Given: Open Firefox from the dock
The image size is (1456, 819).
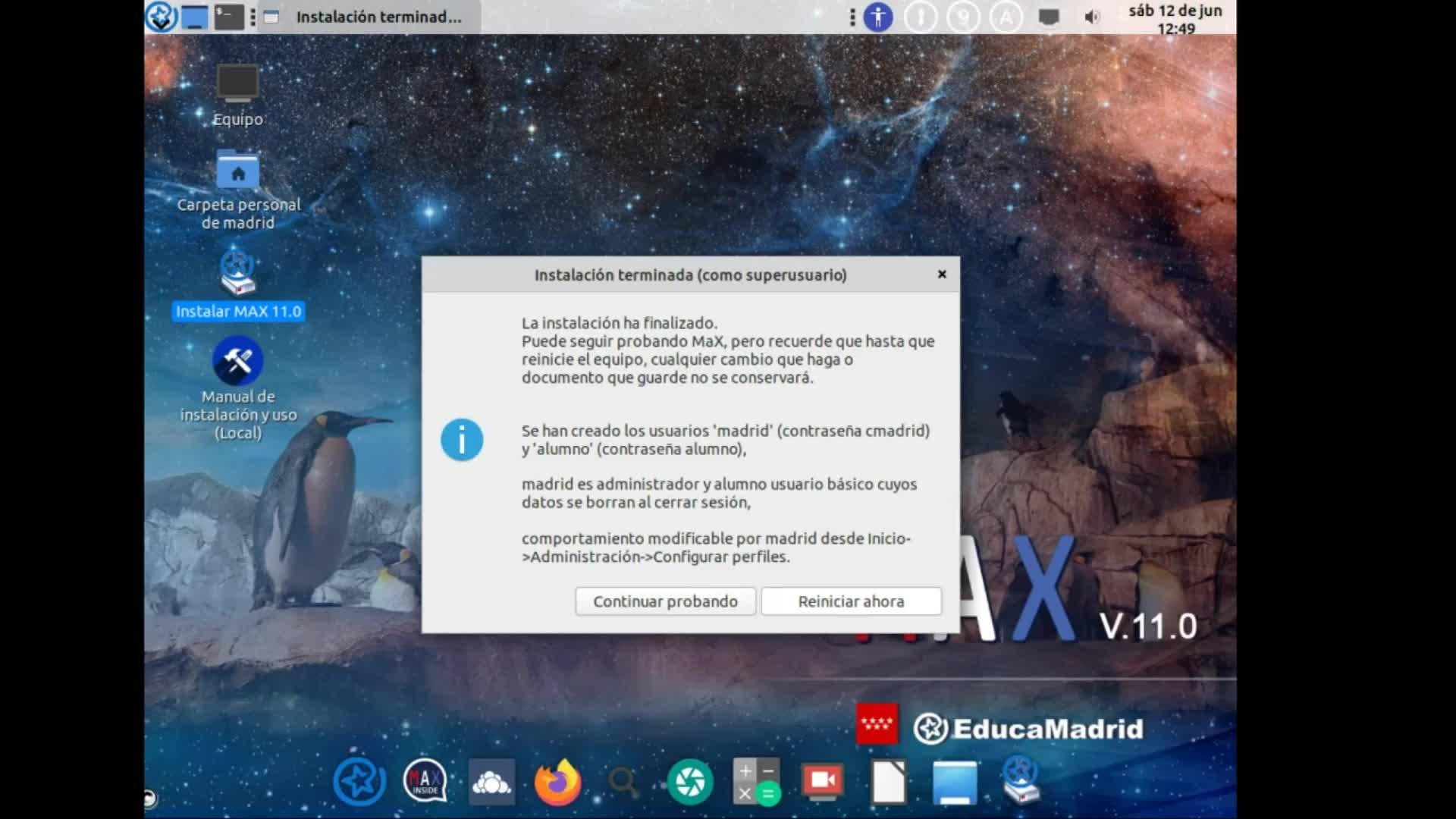Looking at the screenshot, I should click(x=557, y=782).
